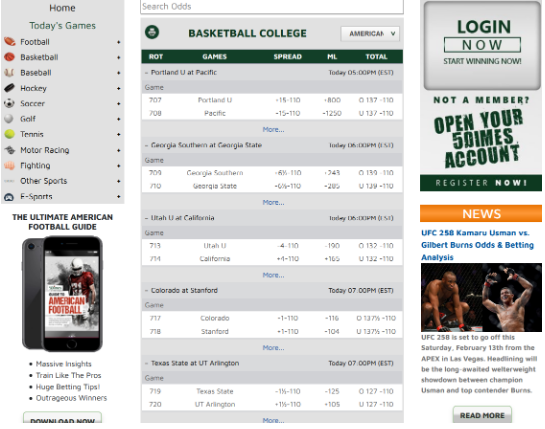
Task: Open Today's Games menu item
Action: click(62, 26)
